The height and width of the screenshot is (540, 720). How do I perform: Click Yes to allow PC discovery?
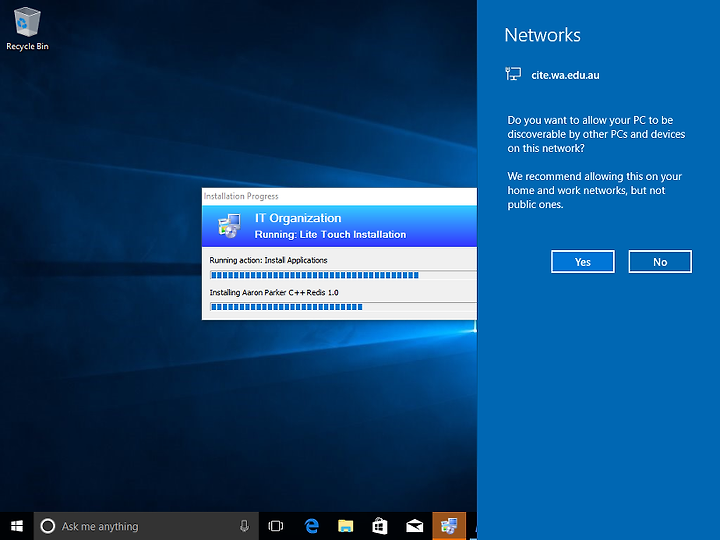(x=583, y=262)
